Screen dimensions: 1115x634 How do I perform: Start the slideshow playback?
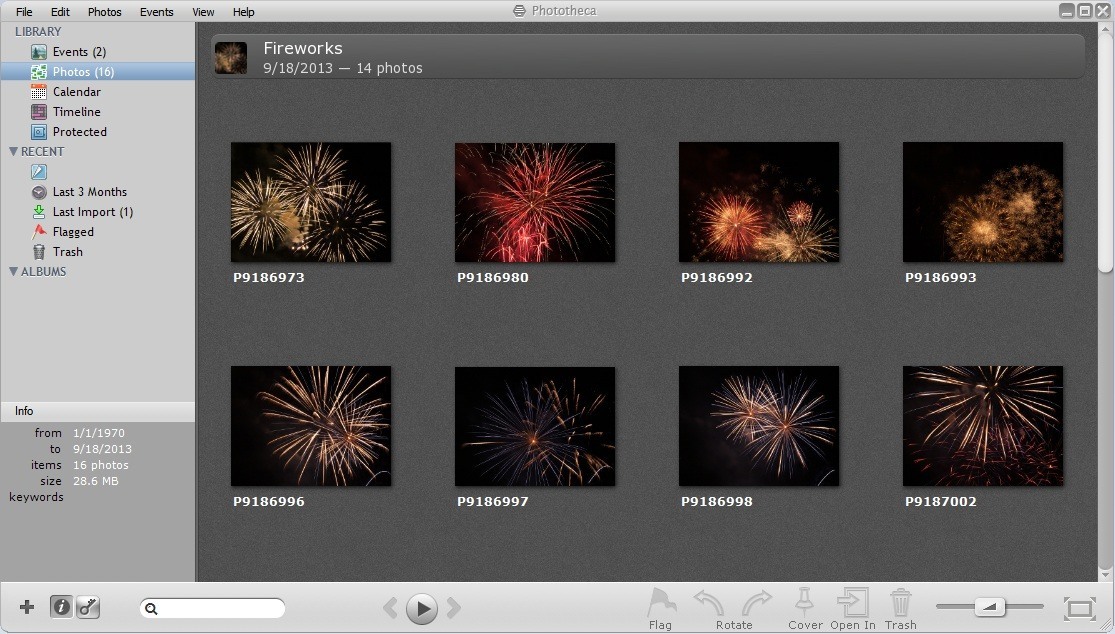point(421,607)
